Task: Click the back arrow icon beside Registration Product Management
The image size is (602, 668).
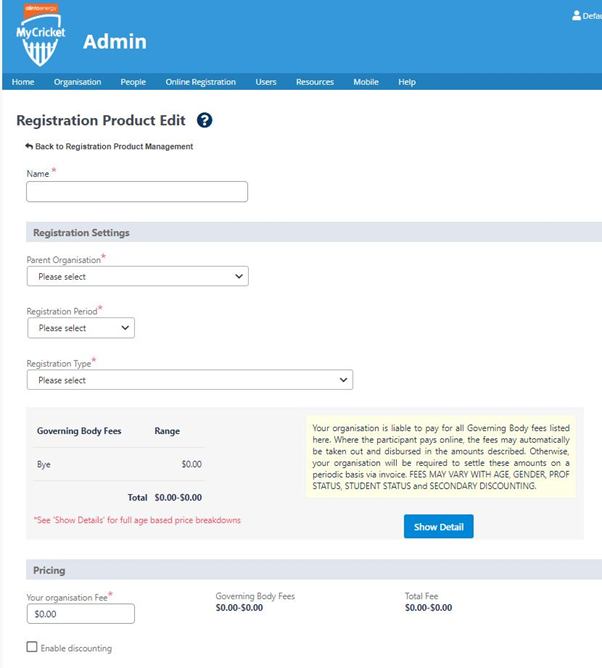Action: tap(29, 147)
